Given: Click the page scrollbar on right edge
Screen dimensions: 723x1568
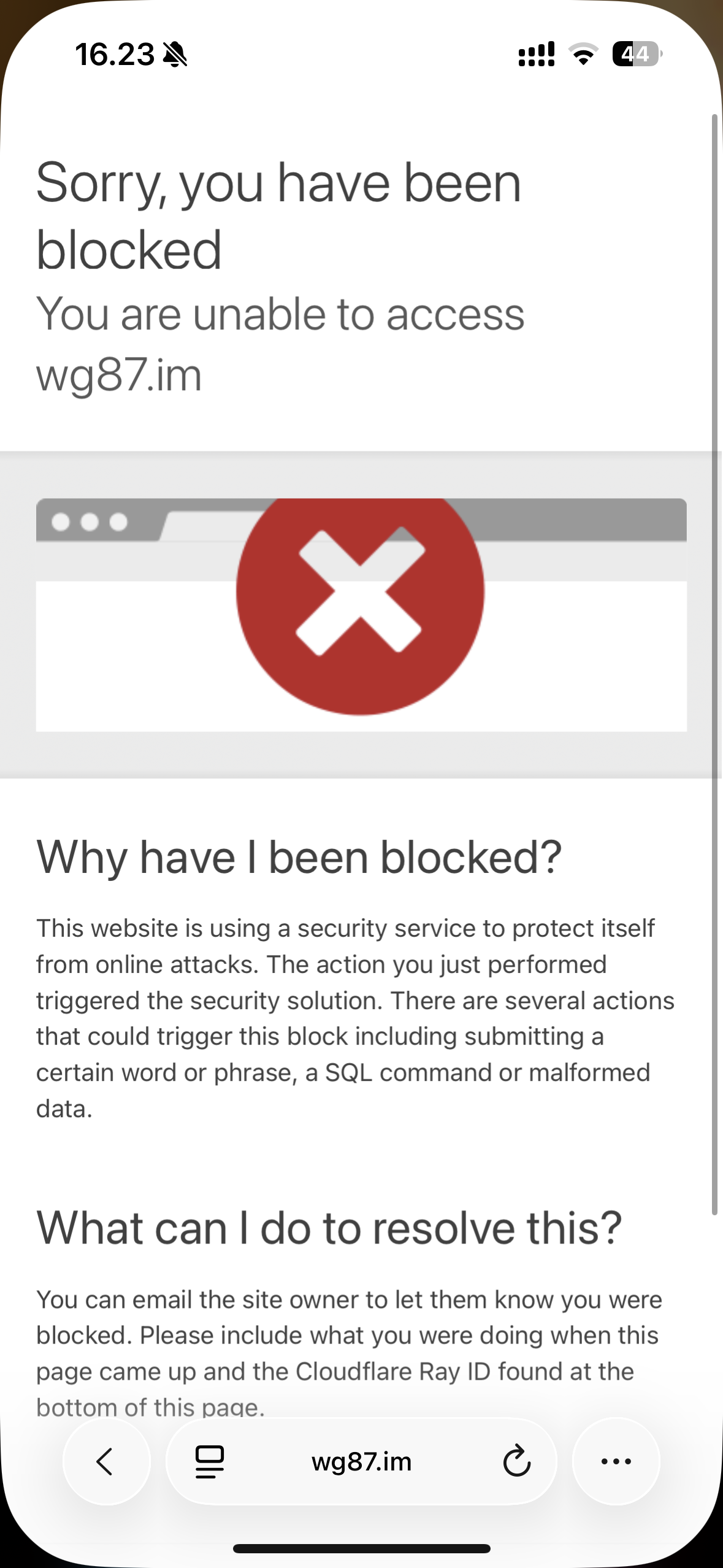Looking at the screenshot, I should tap(714, 664).
